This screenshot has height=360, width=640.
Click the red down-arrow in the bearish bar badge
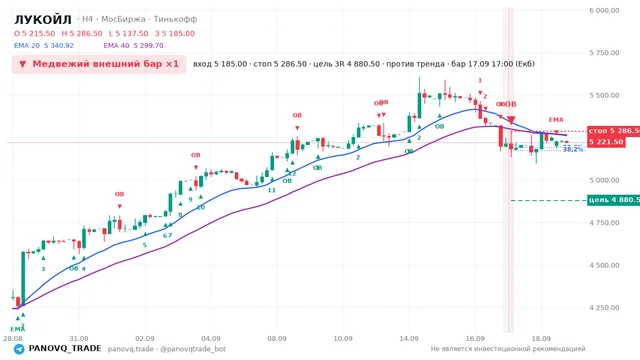point(23,64)
